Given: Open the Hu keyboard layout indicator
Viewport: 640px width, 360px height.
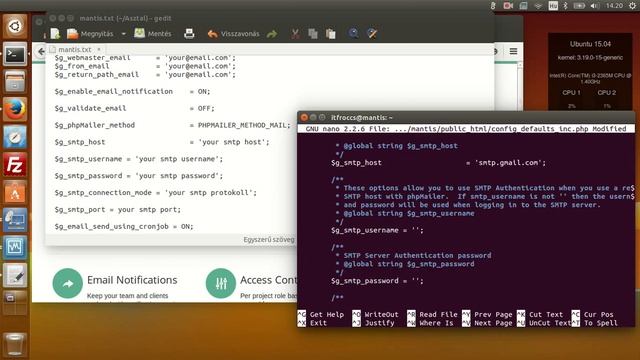Looking at the screenshot, I should tap(553, 6).
